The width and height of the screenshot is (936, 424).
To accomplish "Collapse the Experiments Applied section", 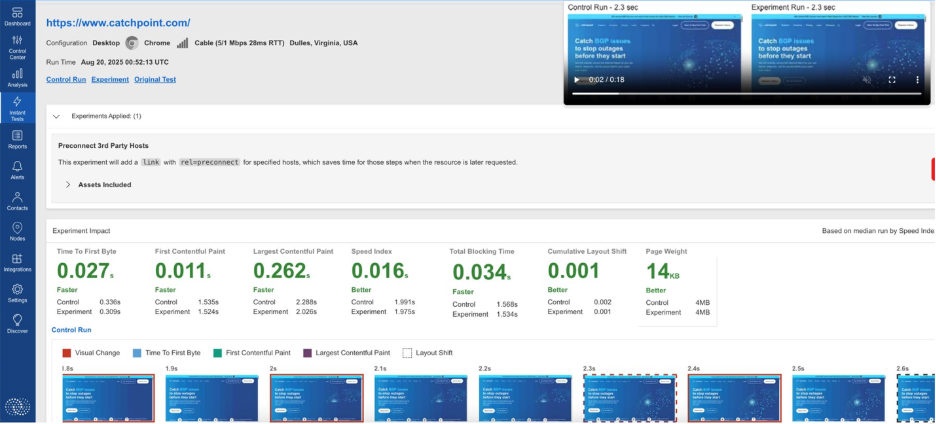I will pyautogui.click(x=56, y=116).
